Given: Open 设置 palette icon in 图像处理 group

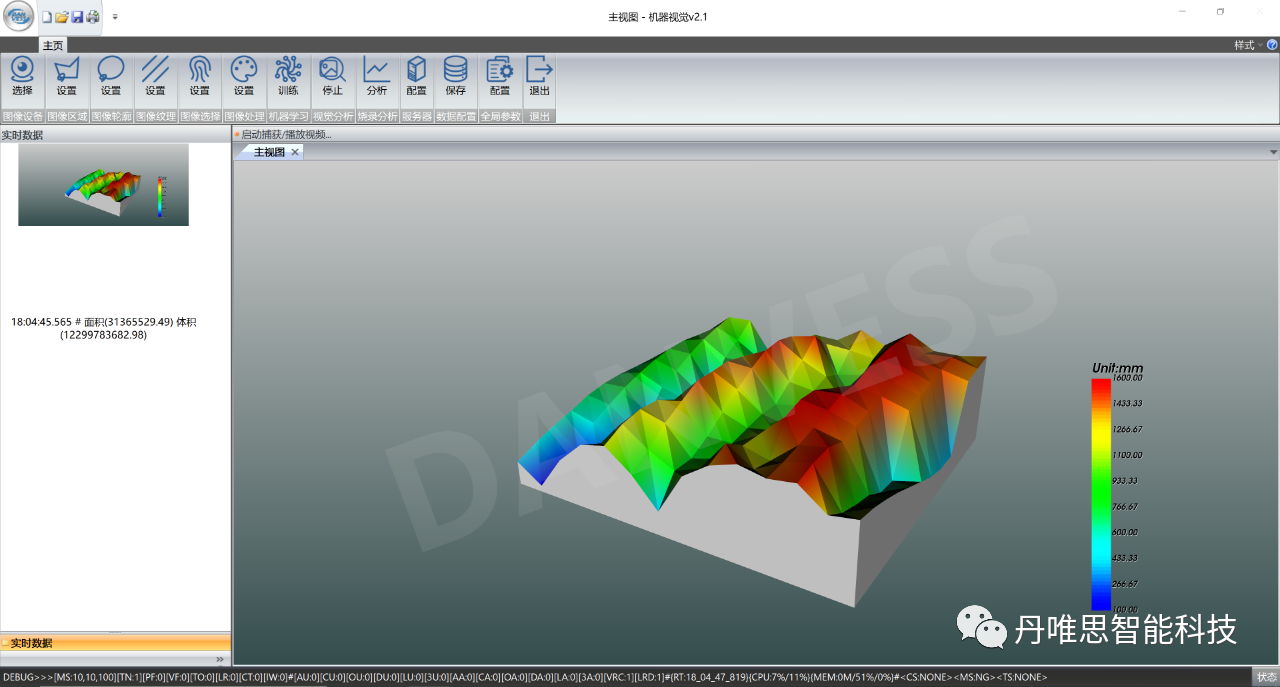Looking at the screenshot, I should (x=244, y=76).
